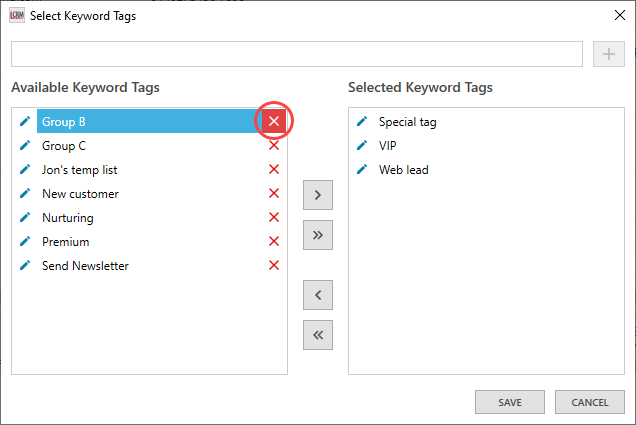636x425 pixels.
Task: Move selected tag back to available
Action: (x=317, y=295)
